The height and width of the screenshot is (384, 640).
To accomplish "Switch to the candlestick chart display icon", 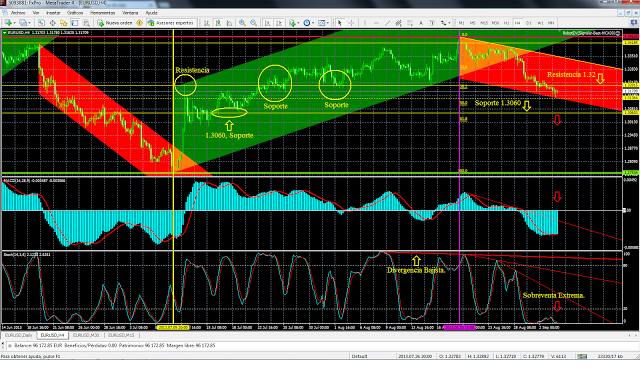I will coord(218,23).
